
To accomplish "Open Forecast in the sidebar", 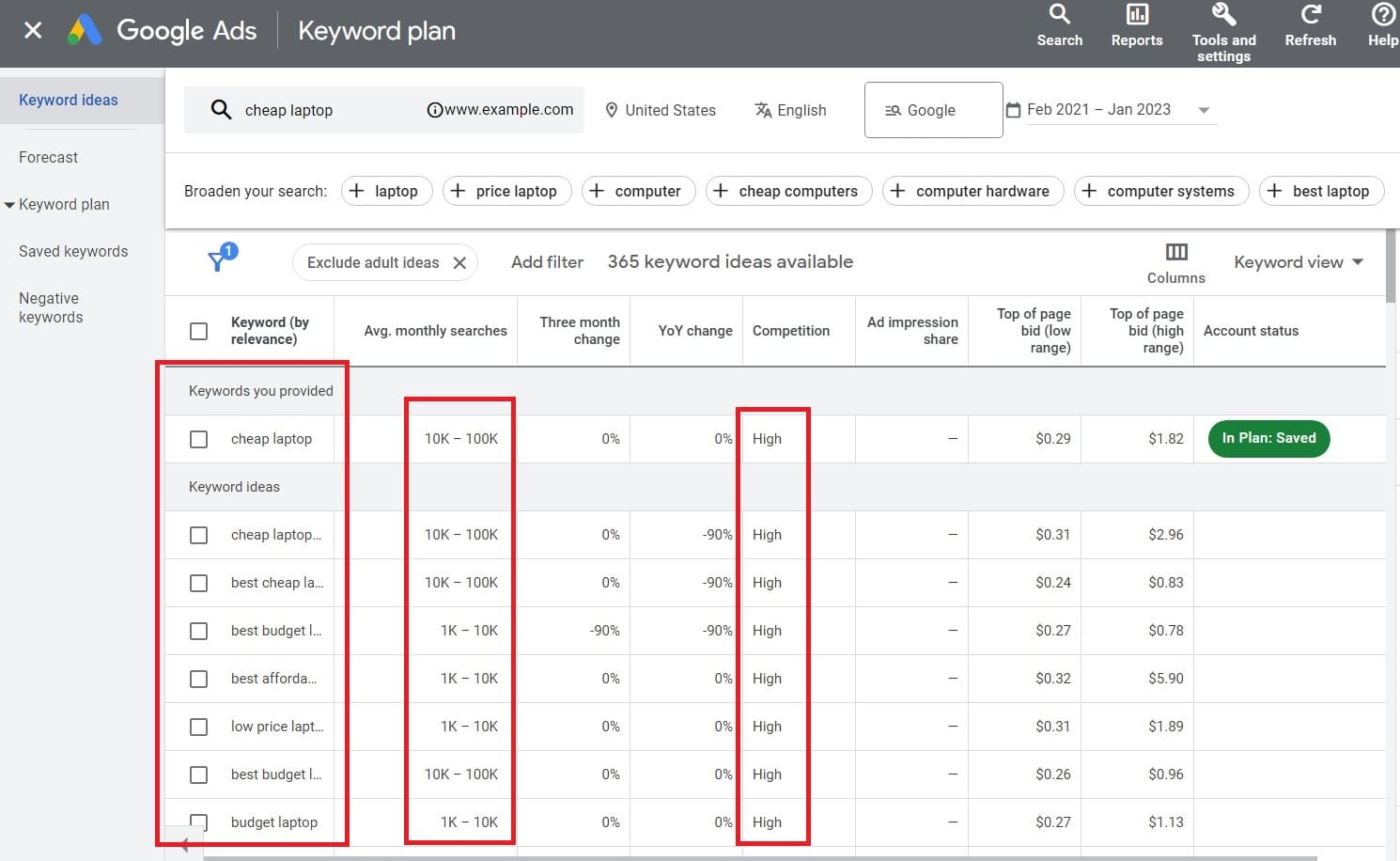I will [48, 157].
